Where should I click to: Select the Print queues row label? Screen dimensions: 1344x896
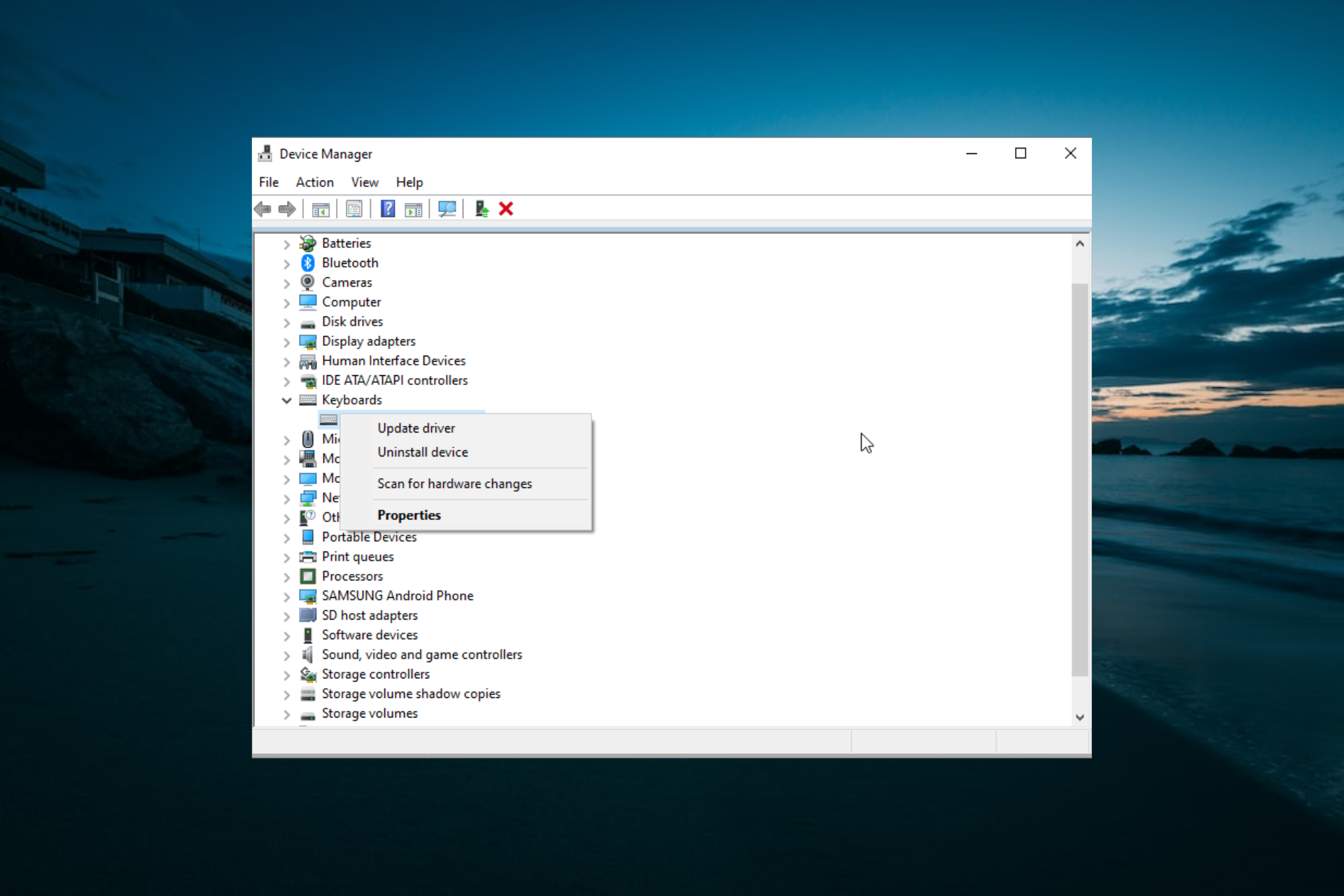point(358,556)
